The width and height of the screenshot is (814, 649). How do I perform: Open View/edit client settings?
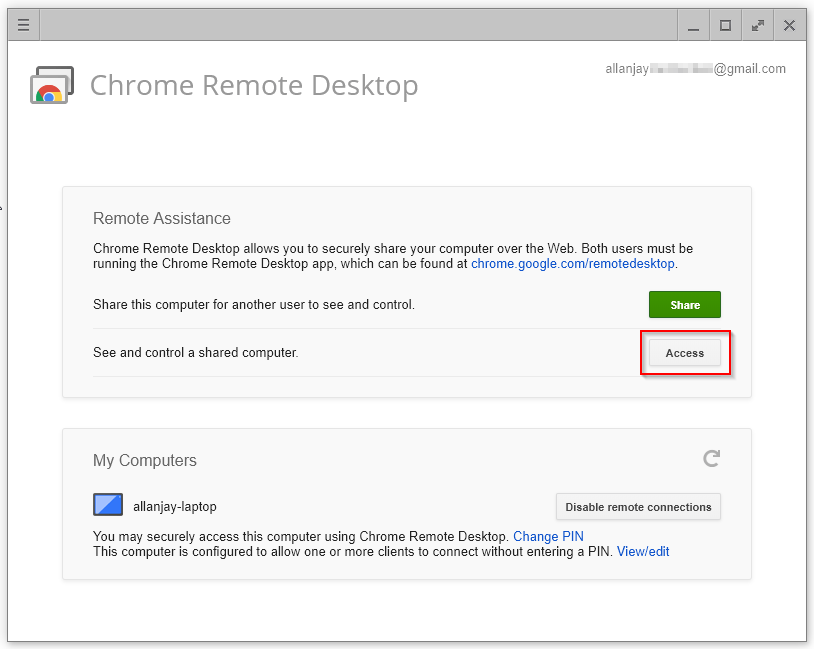643,551
